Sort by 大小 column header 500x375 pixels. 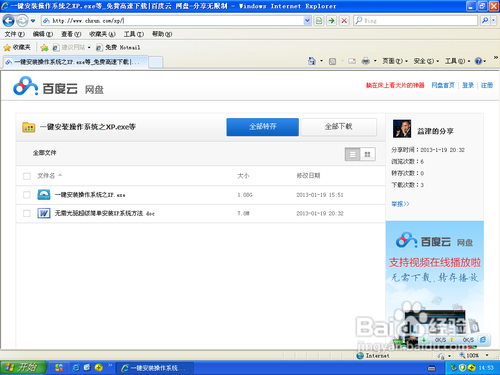point(243,175)
